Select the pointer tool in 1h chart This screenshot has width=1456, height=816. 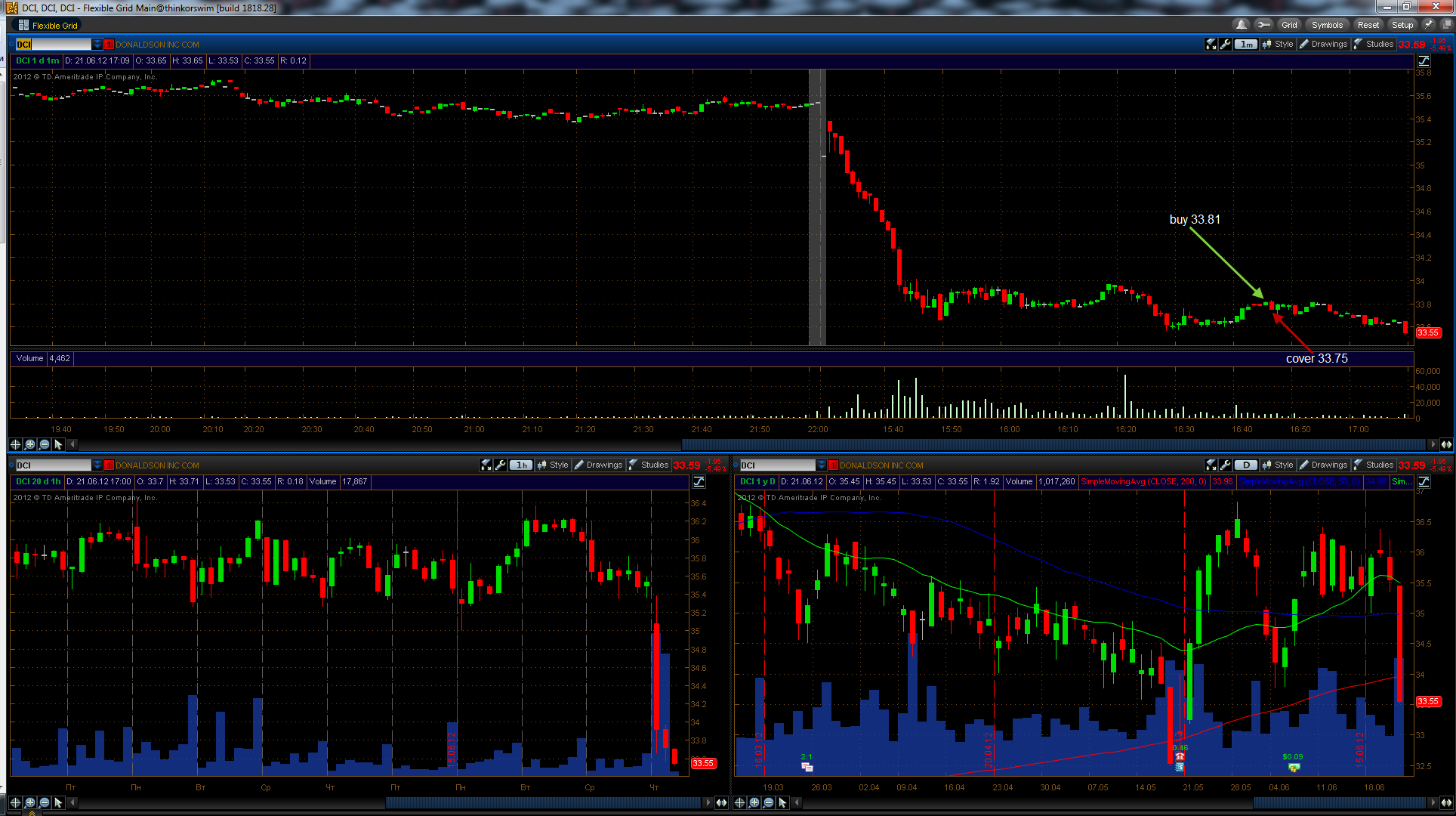pos(58,802)
